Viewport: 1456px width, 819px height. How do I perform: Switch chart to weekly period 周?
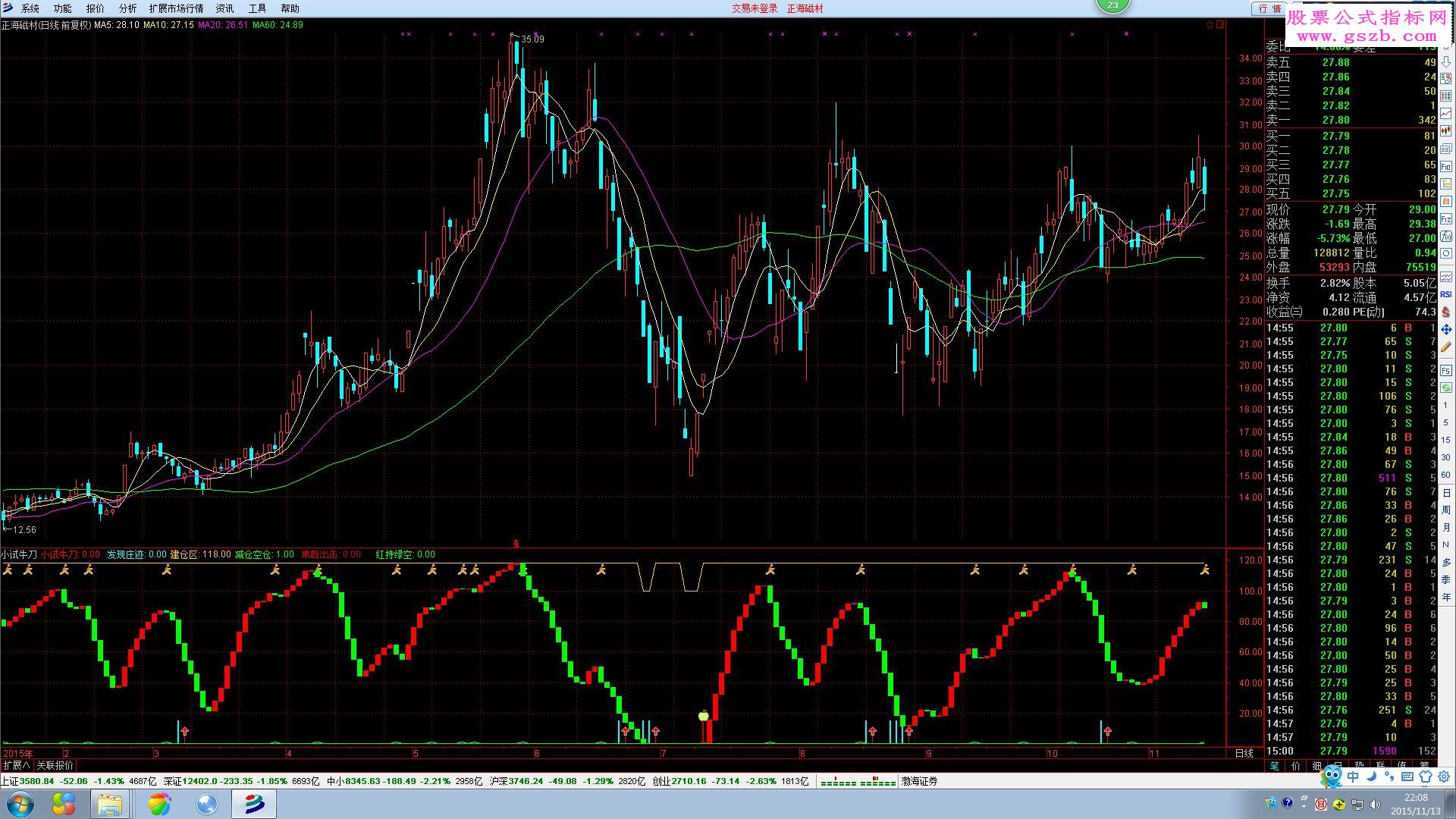coord(1446,510)
